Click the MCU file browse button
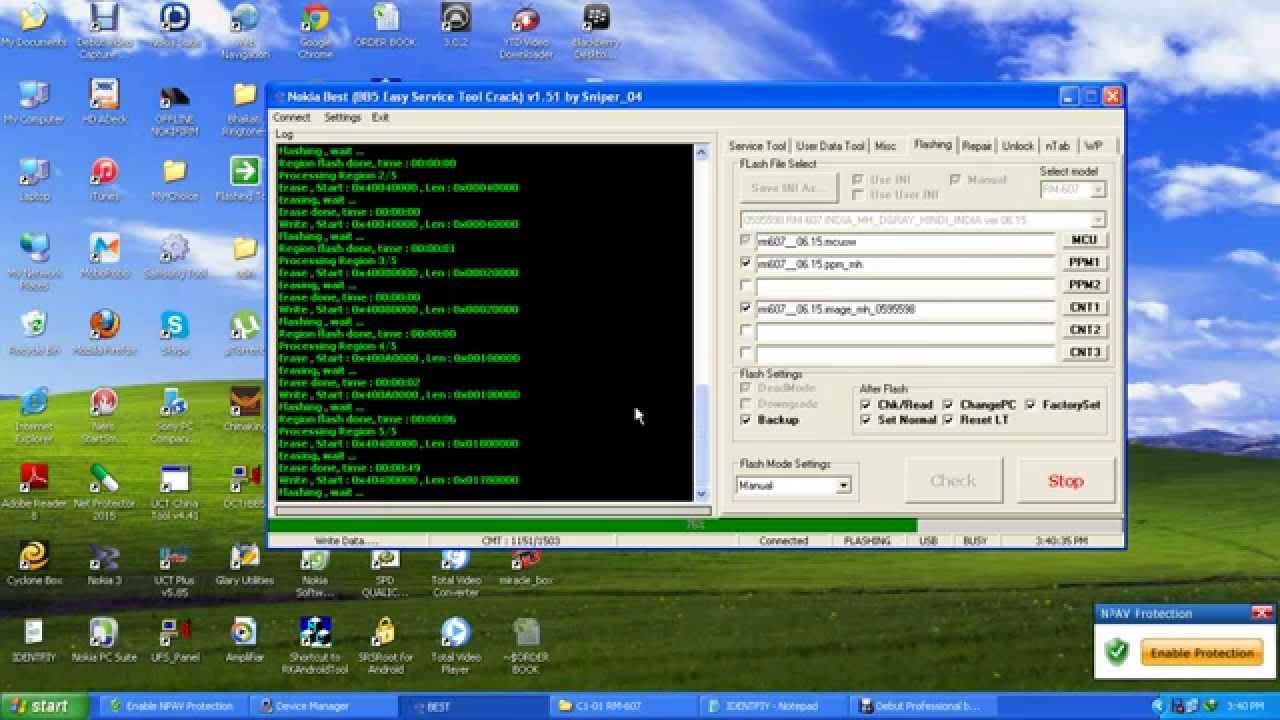Image resolution: width=1280 pixels, height=720 pixels. pyautogui.click(x=1084, y=241)
